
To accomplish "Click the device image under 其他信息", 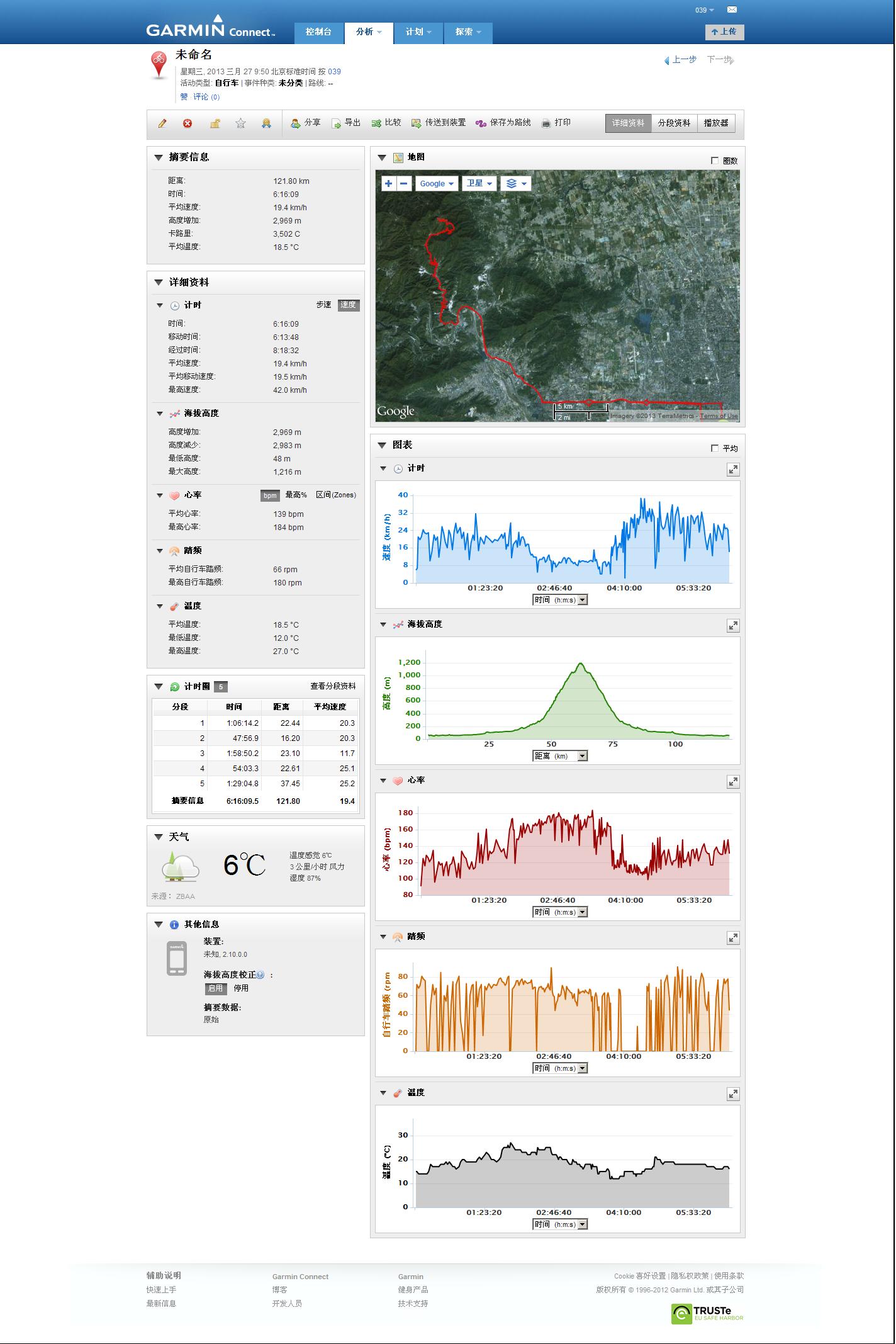I will pos(177,958).
